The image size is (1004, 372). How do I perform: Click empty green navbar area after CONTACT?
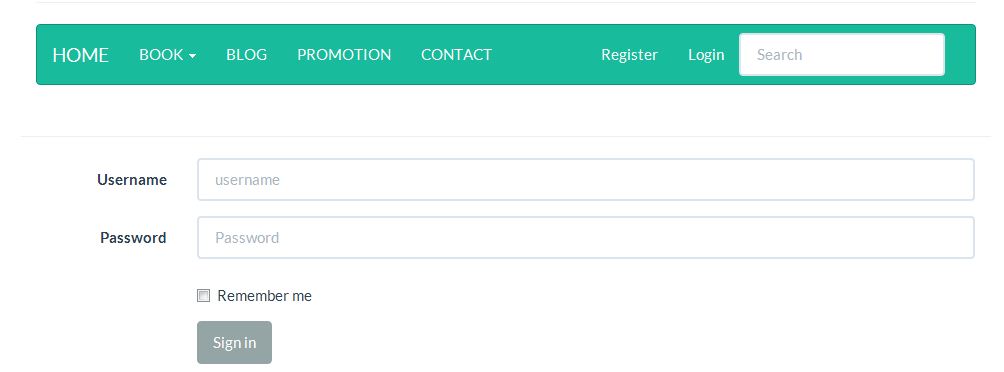pyautogui.click(x=546, y=54)
